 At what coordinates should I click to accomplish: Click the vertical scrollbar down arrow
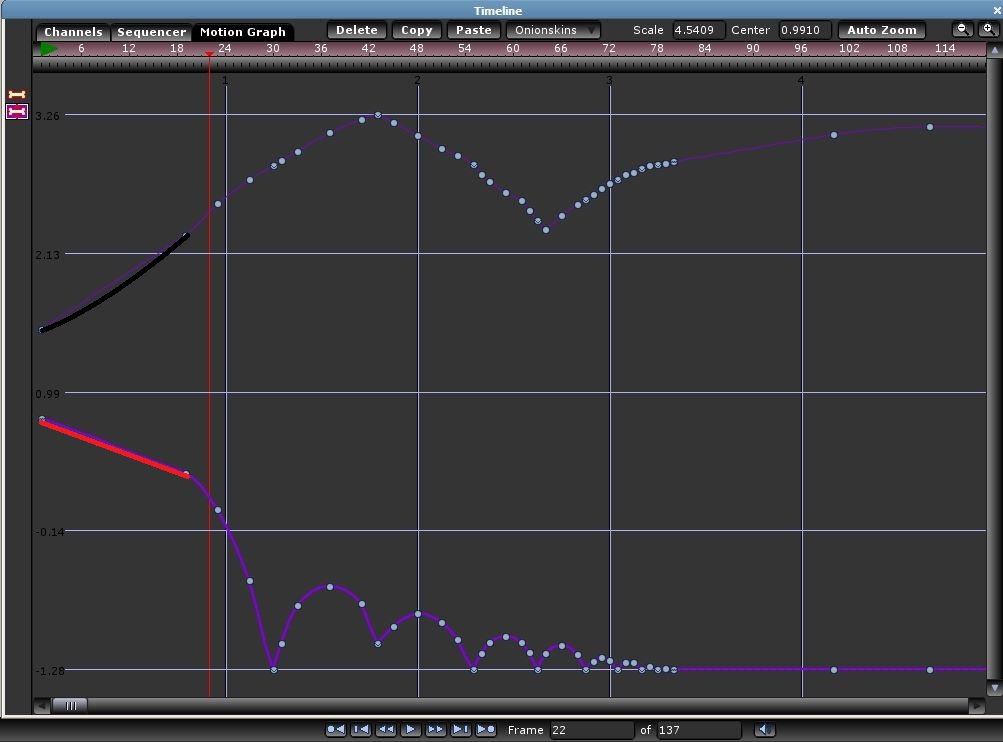click(x=994, y=688)
